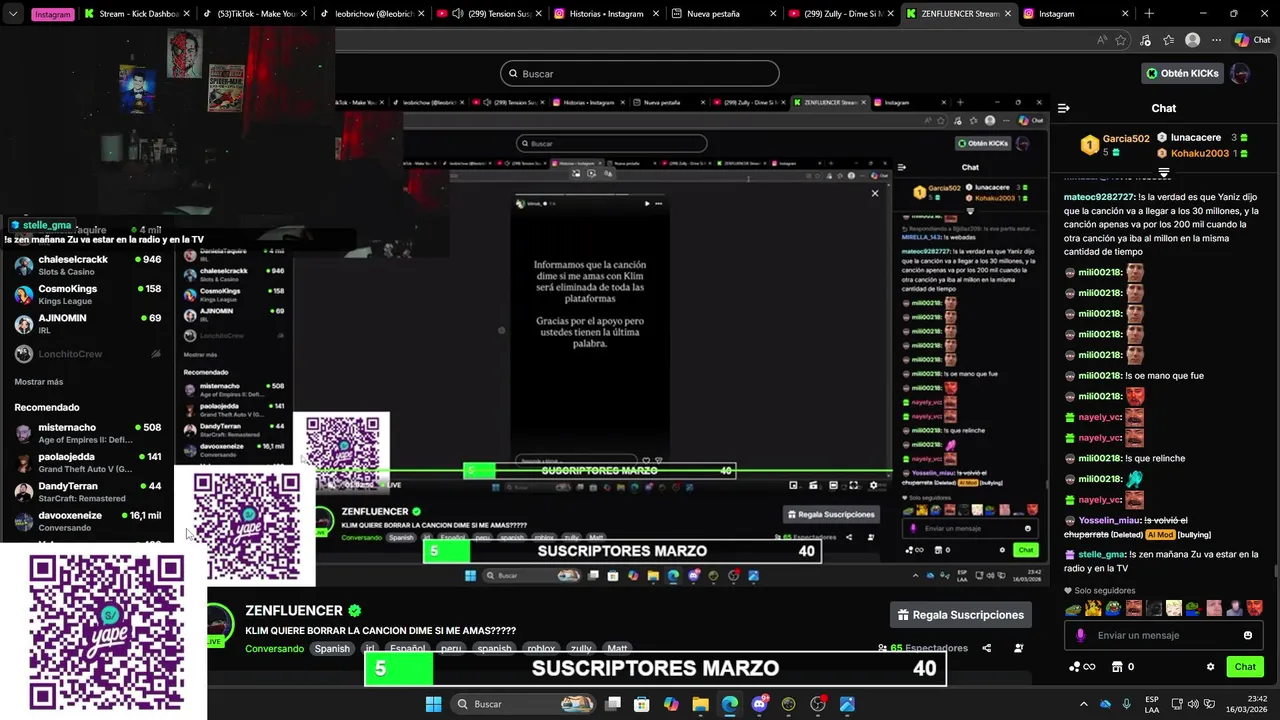Open File Explorer from the main taskbar
The height and width of the screenshot is (720, 1280).
coord(701,704)
